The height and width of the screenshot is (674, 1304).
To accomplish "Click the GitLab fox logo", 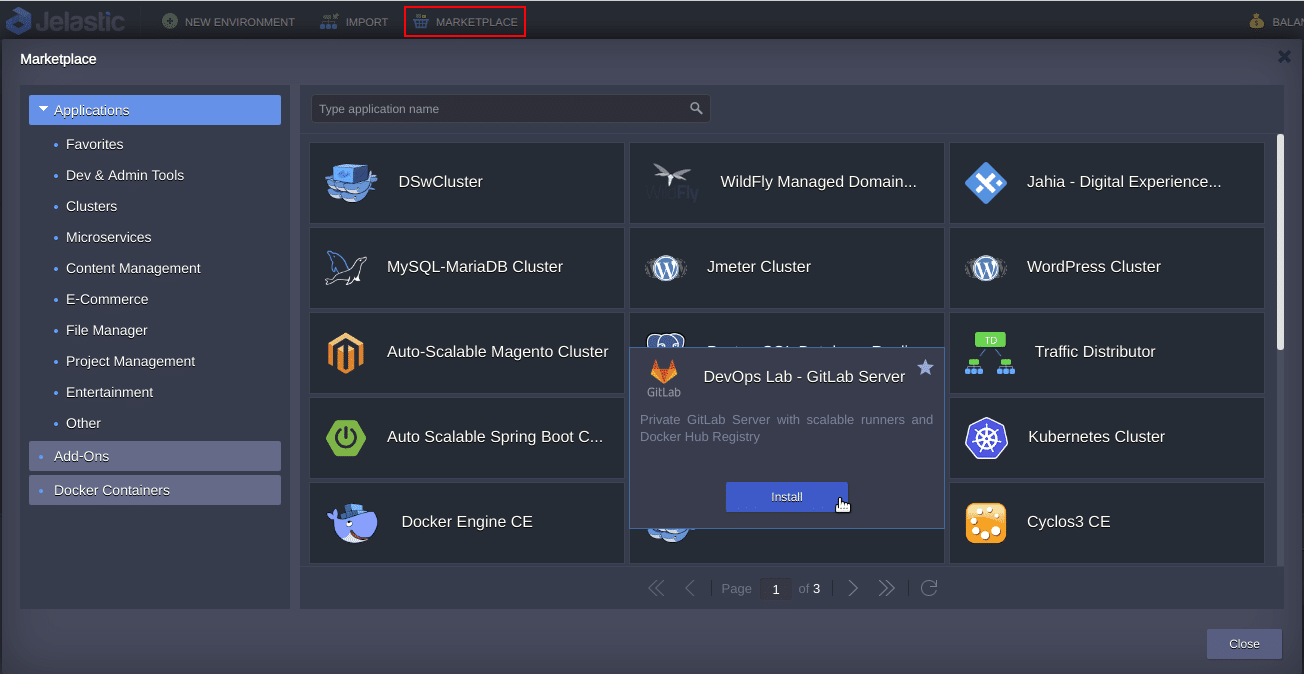I will pyautogui.click(x=663, y=377).
